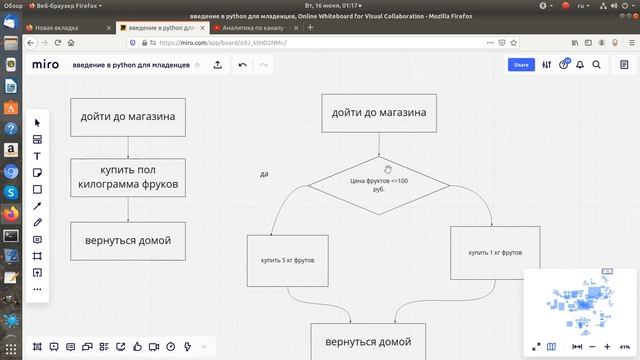Open activity lightning bolt icon
Image resolution: width=640 pixels, height=360 pixels.
187,347
